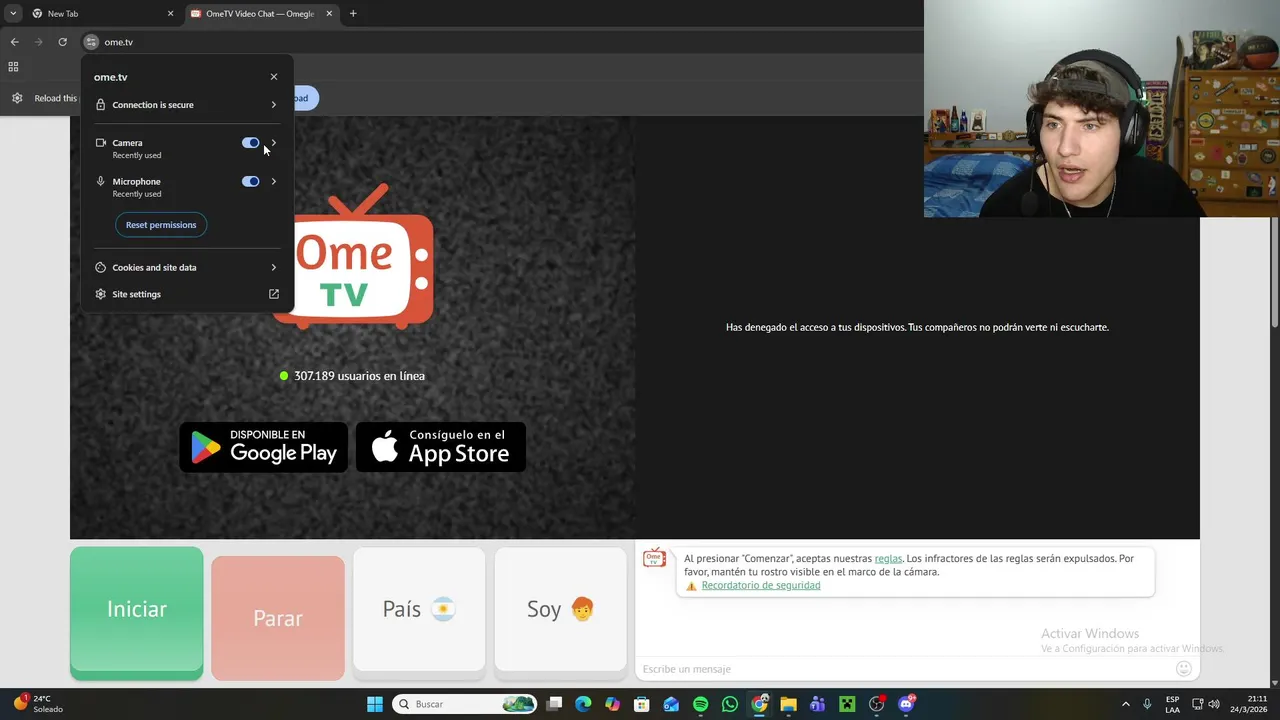Open OBS Studio from the taskbar
Viewport: 1280px width, 720px height.
point(877,704)
